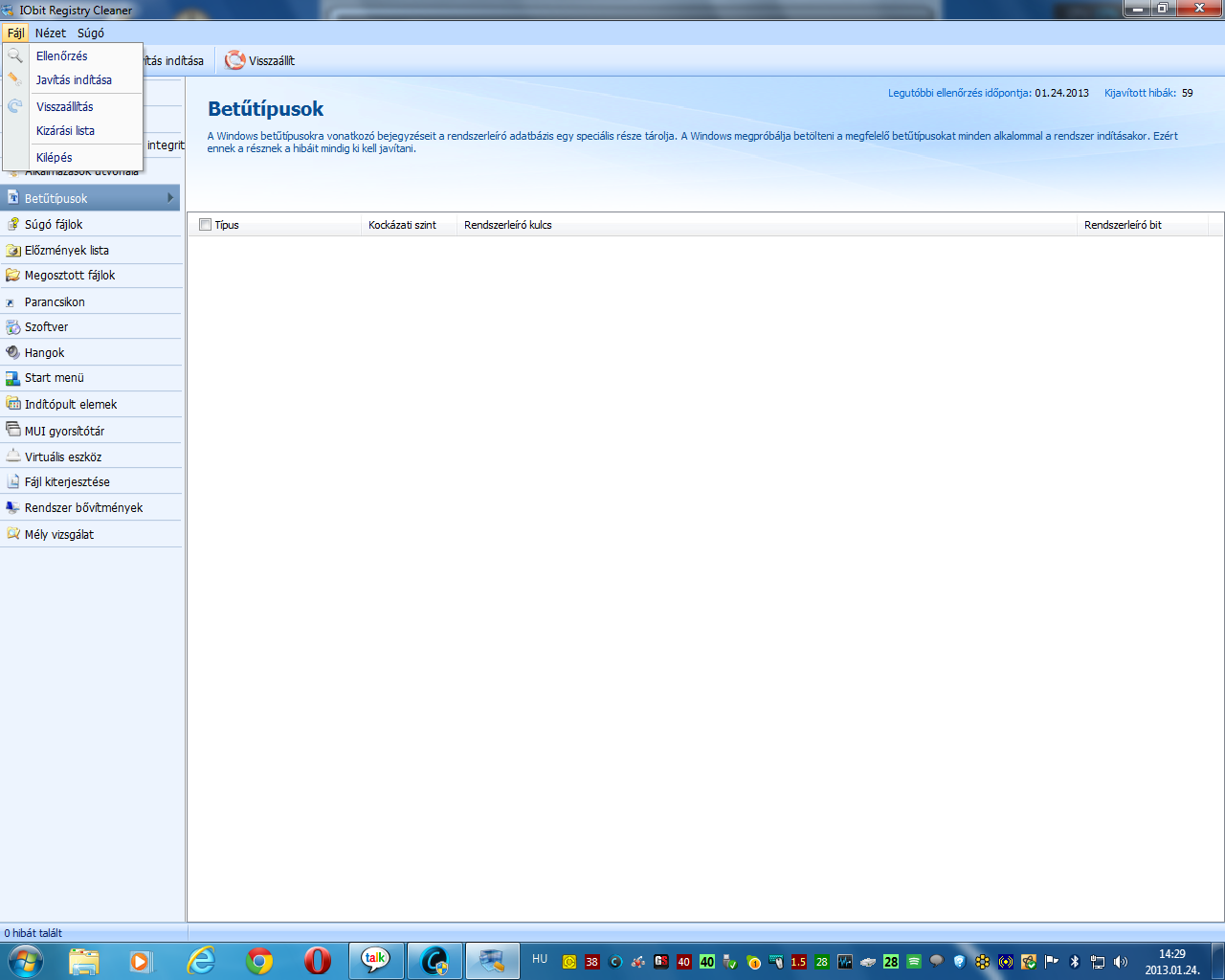Click the Előzmények lista folder icon
Viewport: 1225px width, 980px height.
tap(13, 250)
